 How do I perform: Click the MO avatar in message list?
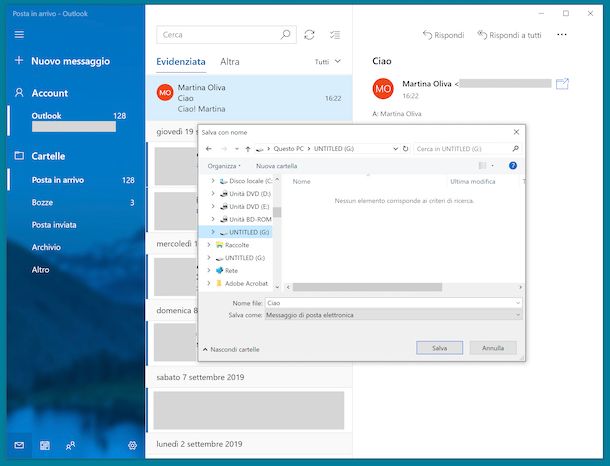point(165,93)
